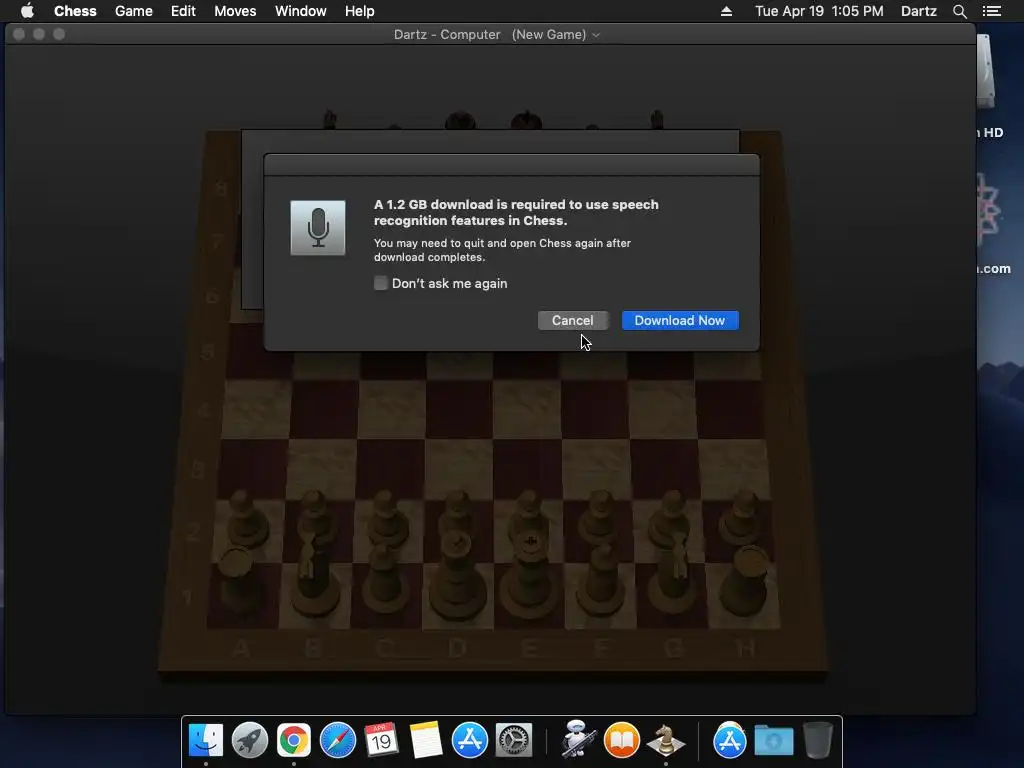
Task: Open App Store icon next to Downloads folder
Action: pyautogui.click(x=729, y=741)
